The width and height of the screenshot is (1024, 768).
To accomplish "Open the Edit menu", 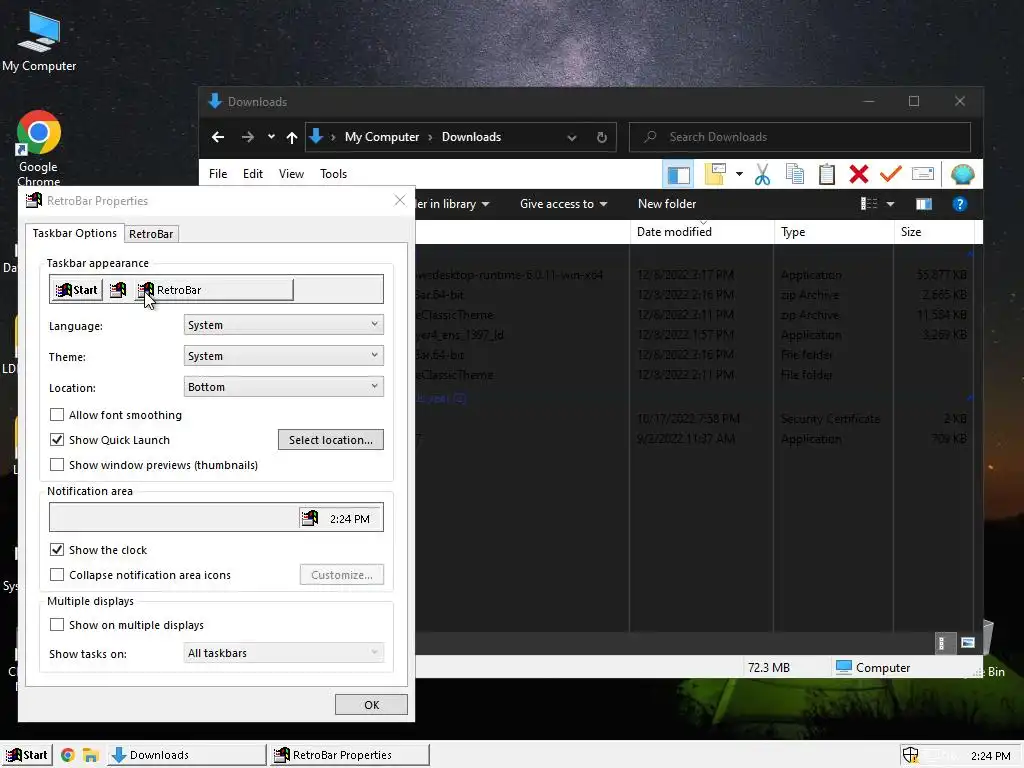I will click(x=253, y=174).
